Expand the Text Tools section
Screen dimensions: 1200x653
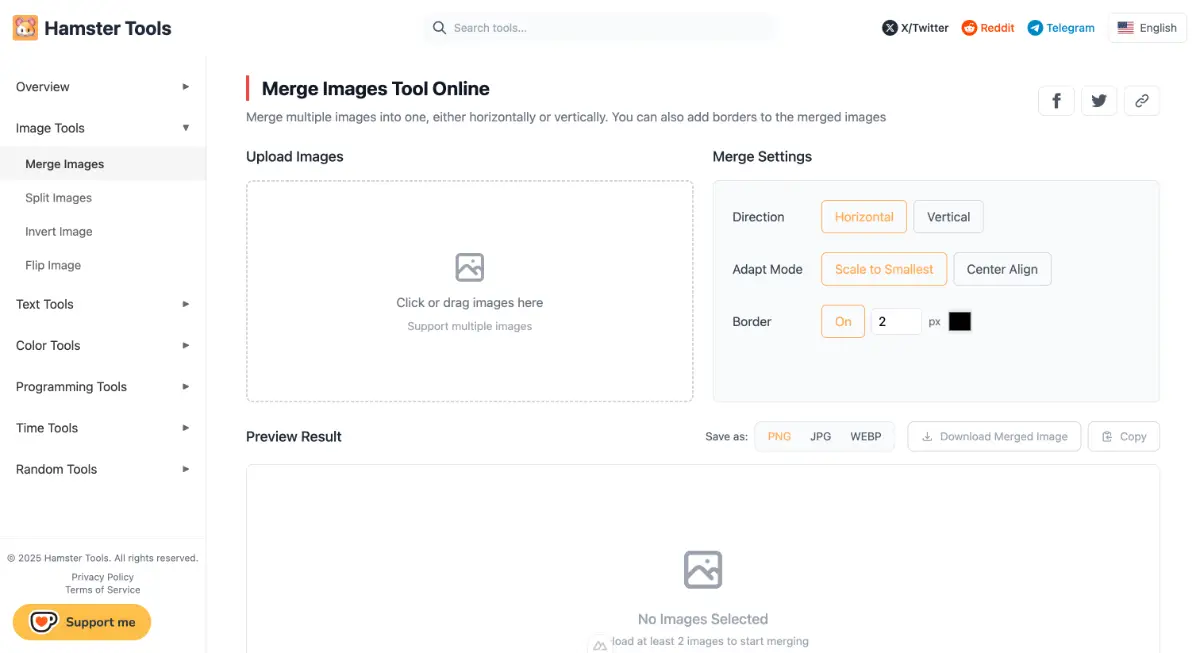pos(102,304)
